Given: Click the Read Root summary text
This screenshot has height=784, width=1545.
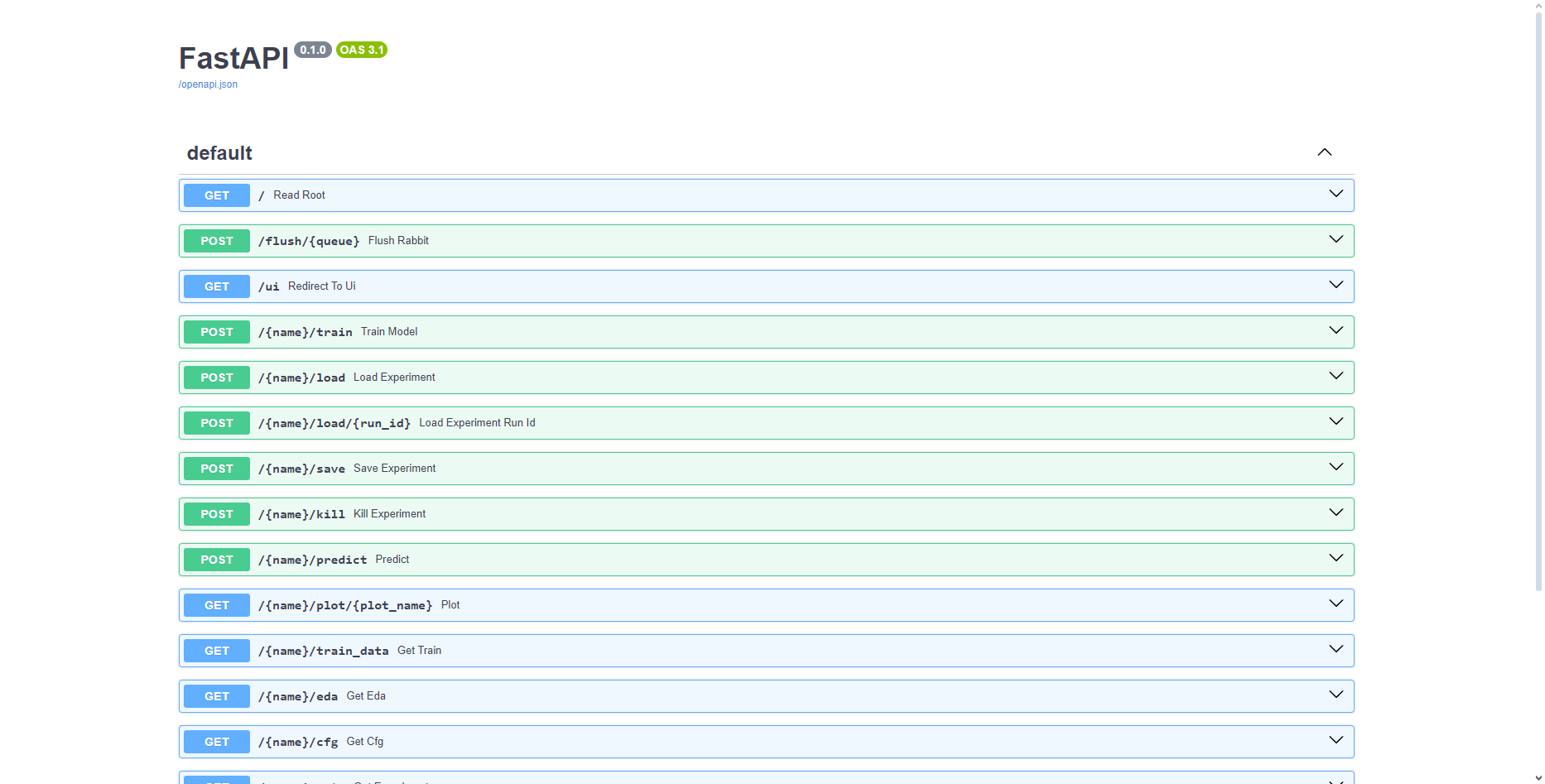Looking at the screenshot, I should coord(299,195).
